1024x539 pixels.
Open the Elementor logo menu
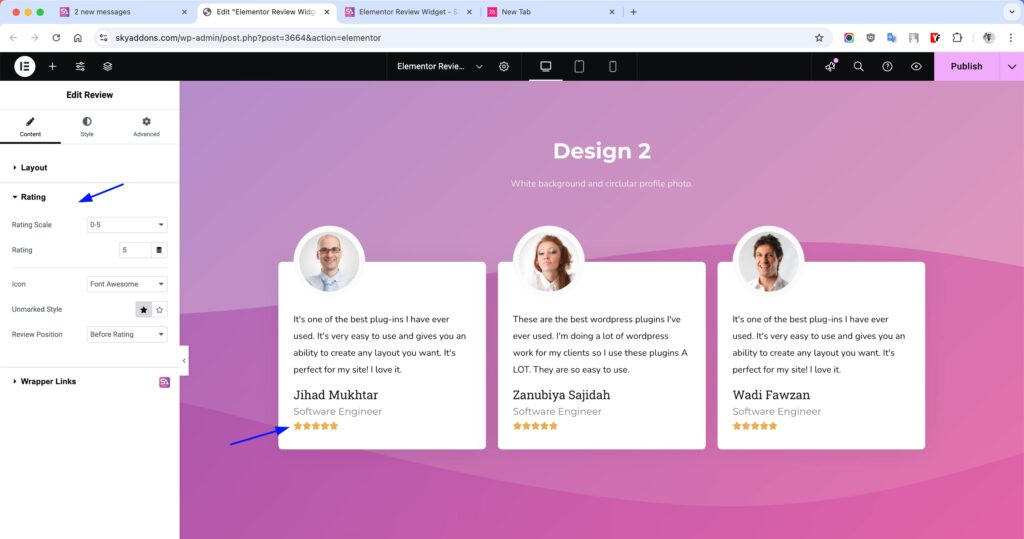(25, 66)
